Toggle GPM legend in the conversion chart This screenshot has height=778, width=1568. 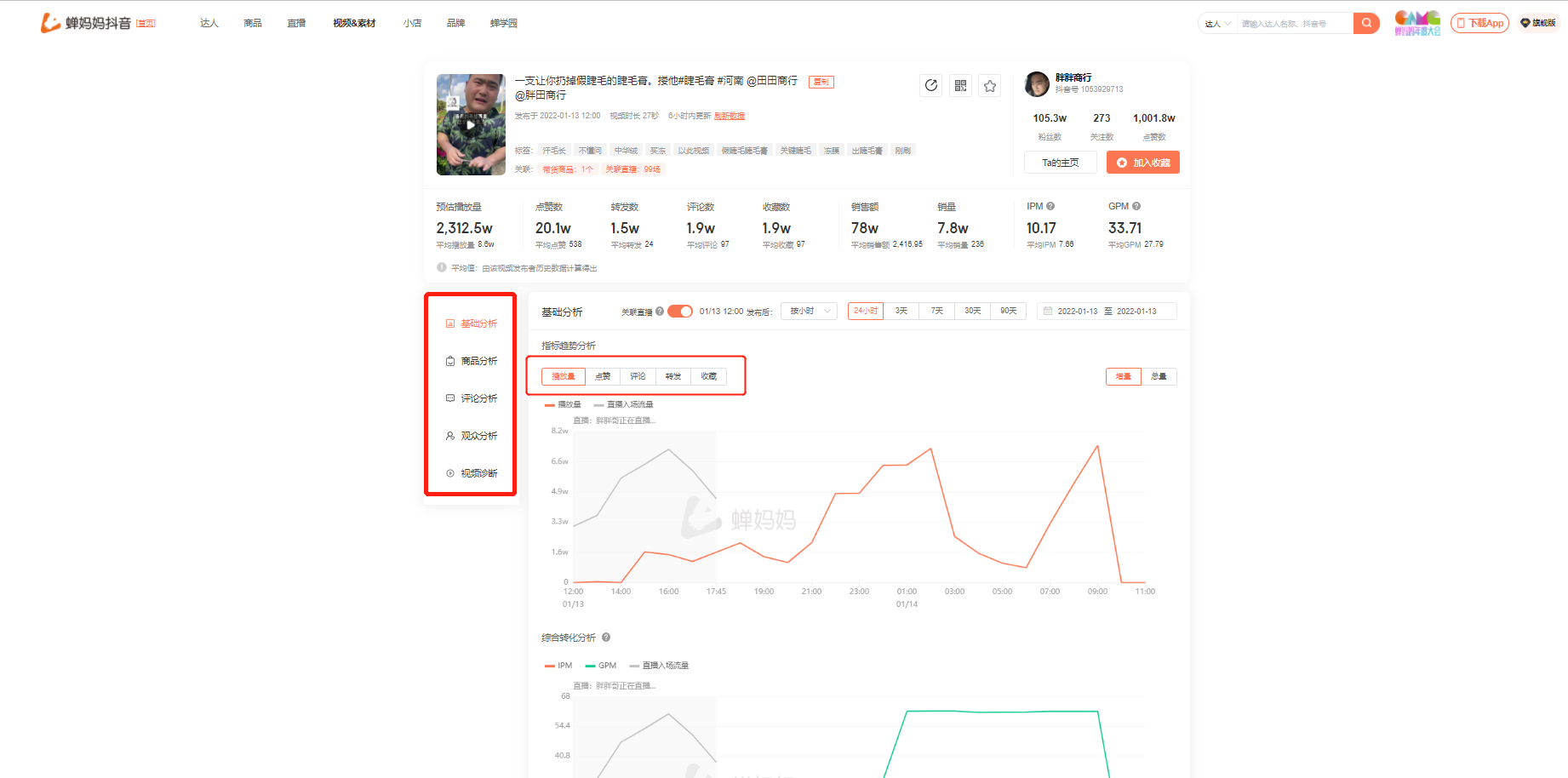pos(601,666)
